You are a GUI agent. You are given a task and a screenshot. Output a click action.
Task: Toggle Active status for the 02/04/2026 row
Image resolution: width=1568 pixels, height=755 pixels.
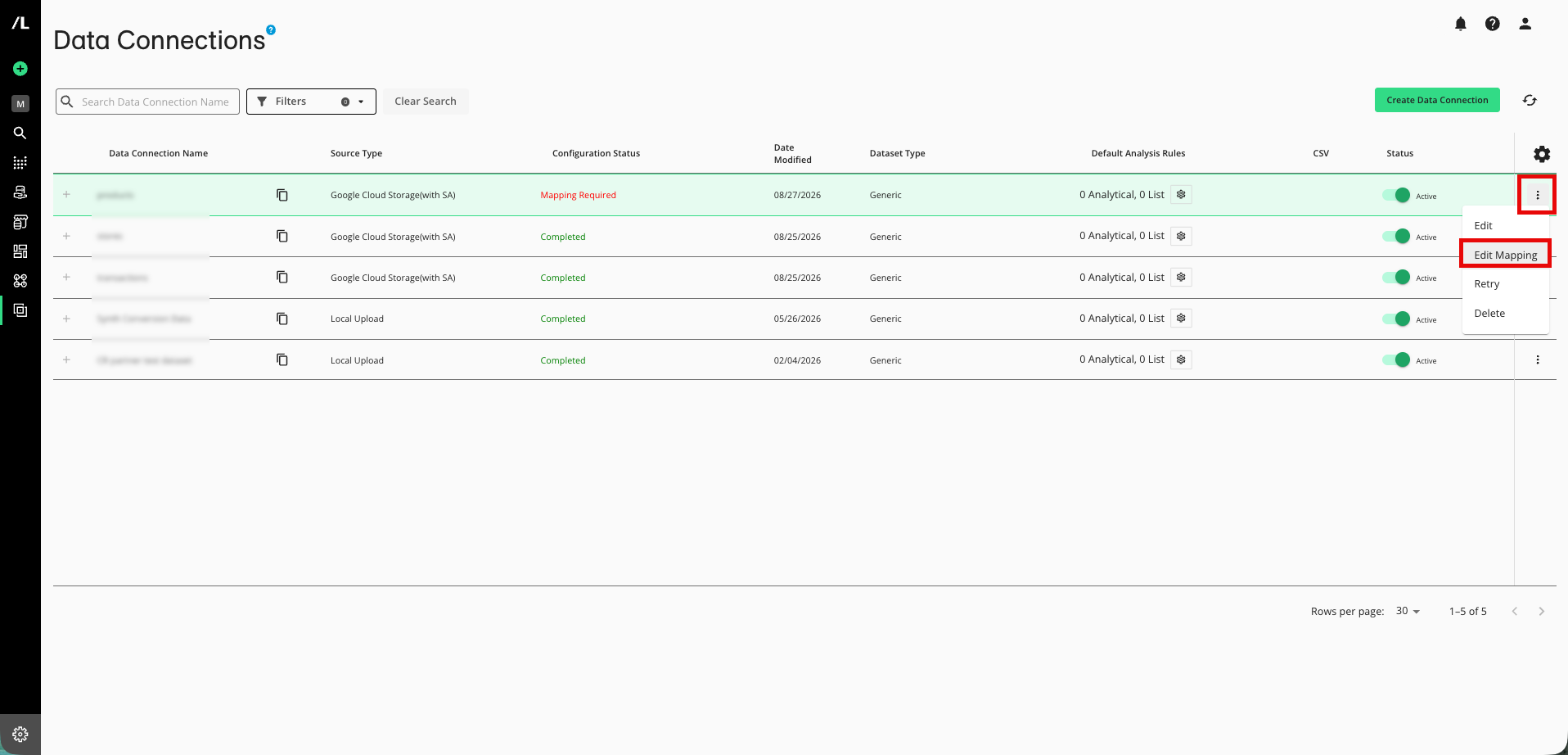coord(1396,359)
